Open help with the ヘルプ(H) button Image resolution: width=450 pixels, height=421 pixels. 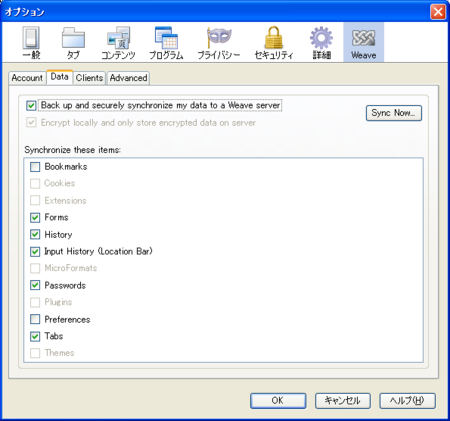pos(407,400)
